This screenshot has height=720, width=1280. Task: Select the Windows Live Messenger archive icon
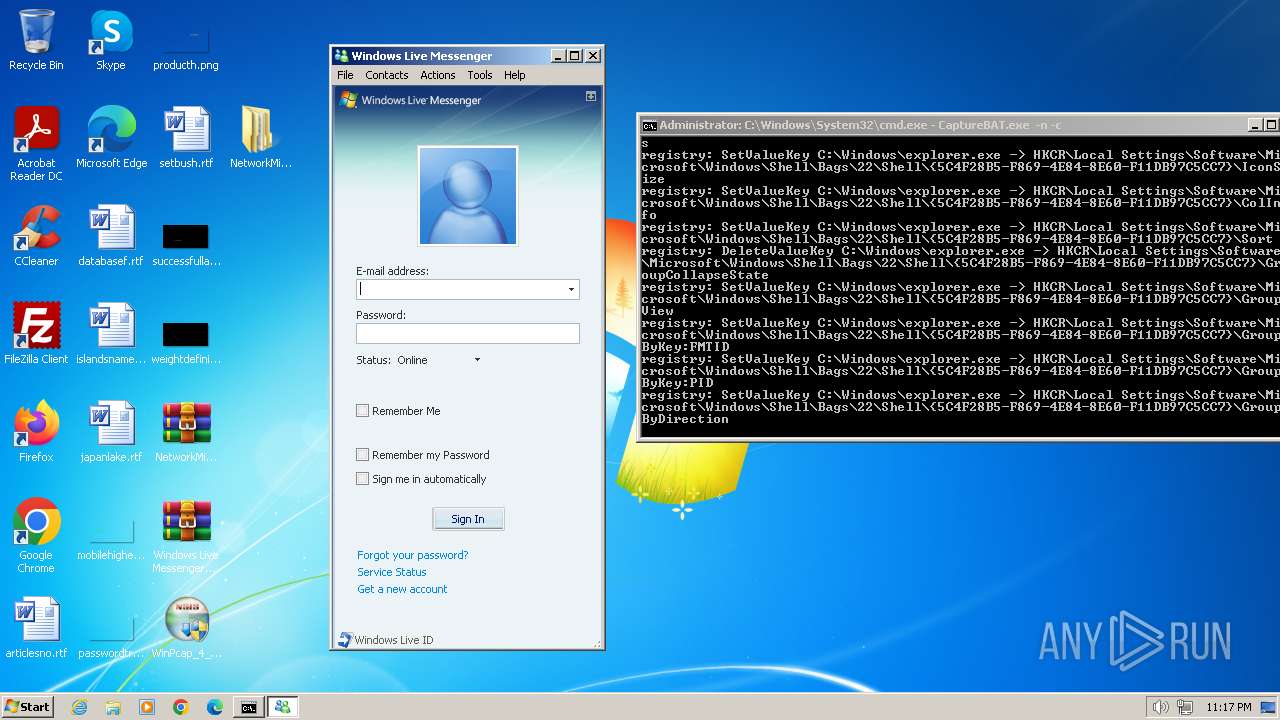[186, 536]
